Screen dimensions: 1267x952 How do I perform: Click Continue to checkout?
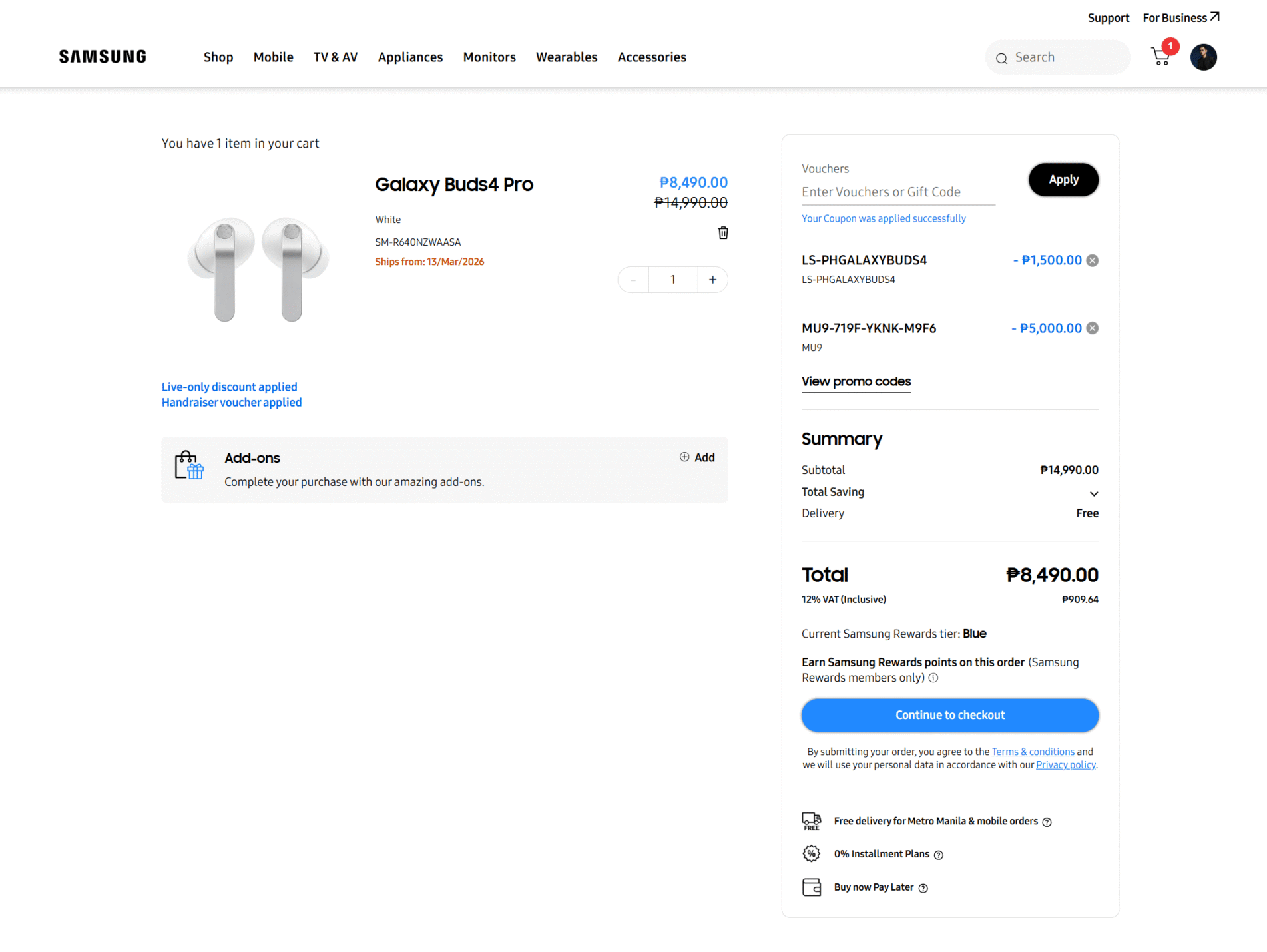point(949,715)
